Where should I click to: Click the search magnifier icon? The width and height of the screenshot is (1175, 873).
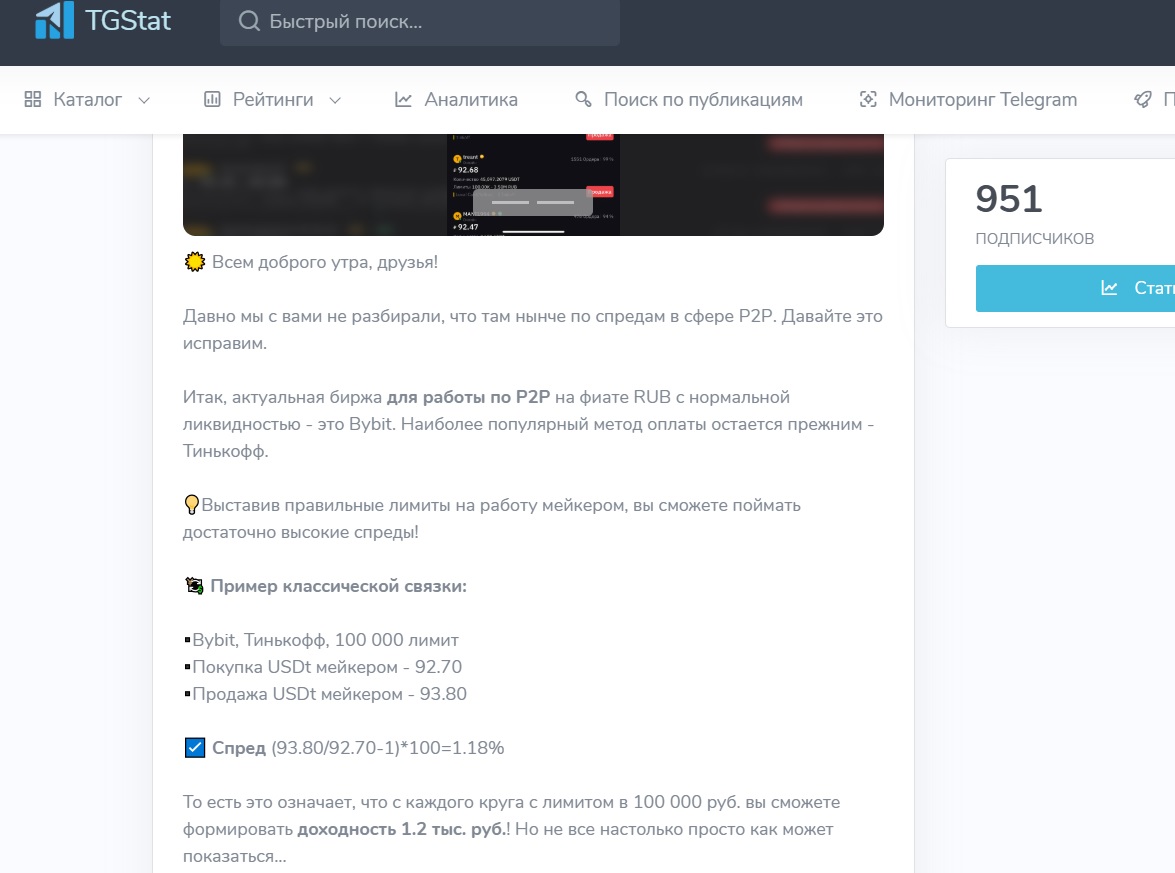249,21
